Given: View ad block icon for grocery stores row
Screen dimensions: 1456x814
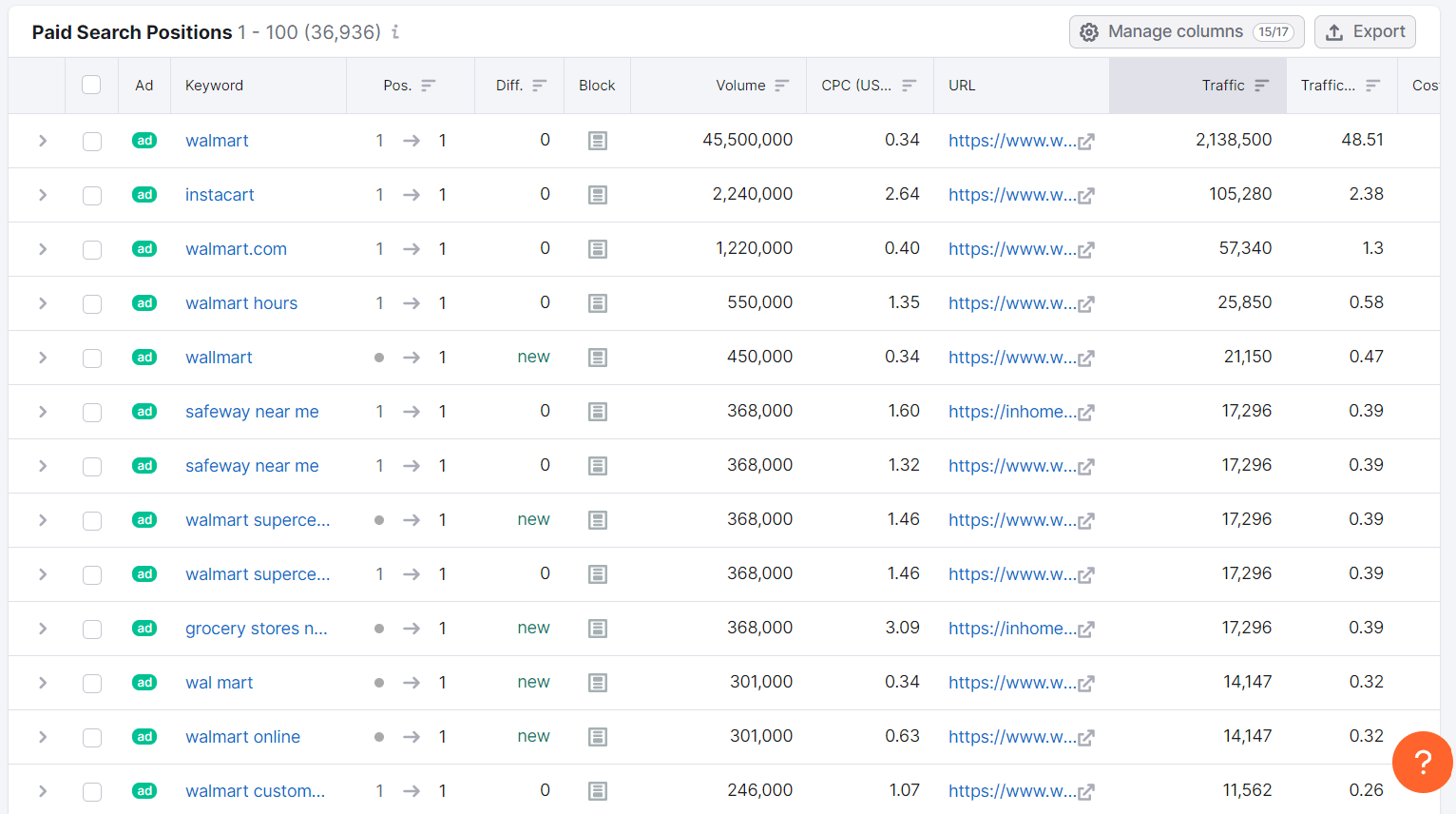Looking at the screenshot, I should [598, 629].
